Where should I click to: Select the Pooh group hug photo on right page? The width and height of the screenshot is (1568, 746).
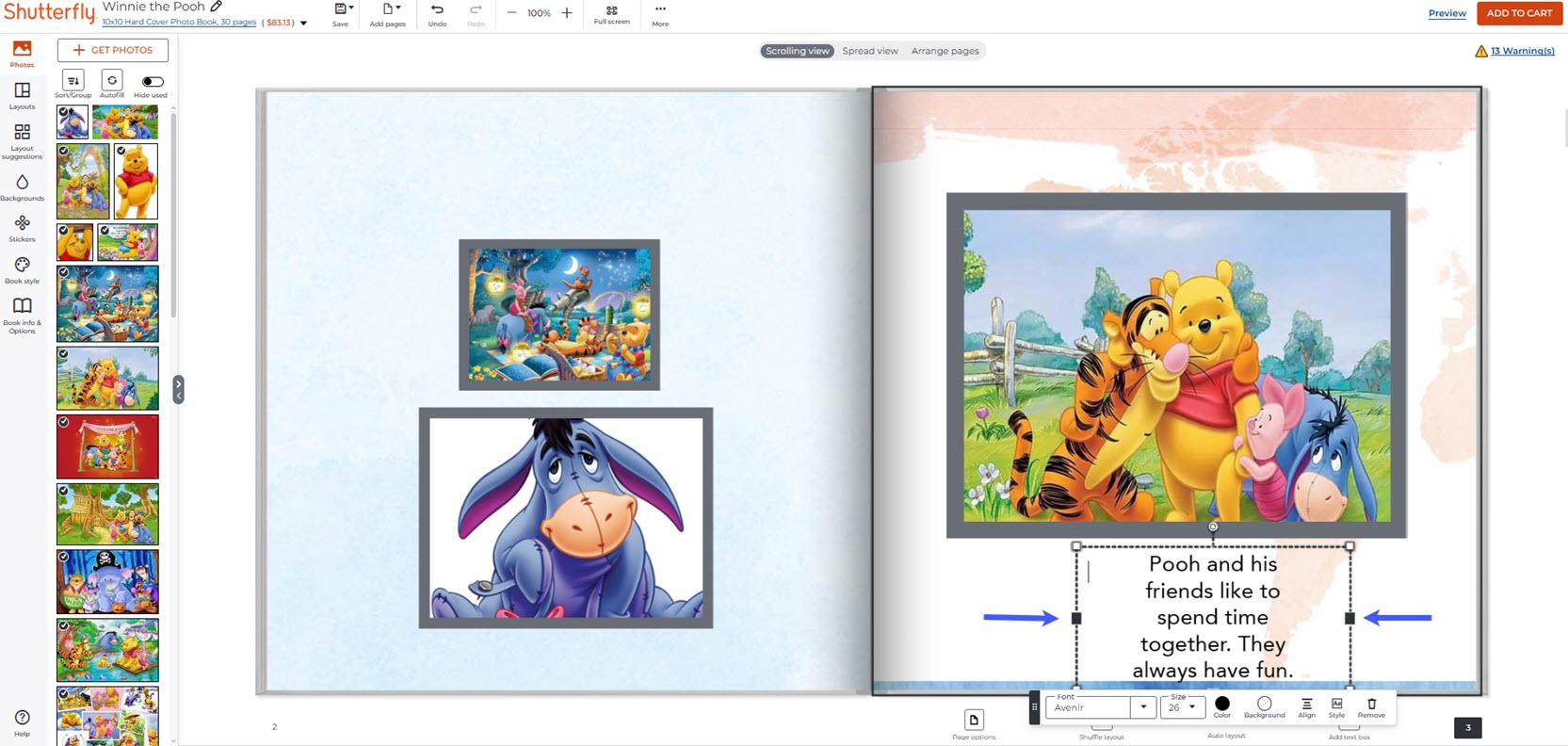(1176, 365)
